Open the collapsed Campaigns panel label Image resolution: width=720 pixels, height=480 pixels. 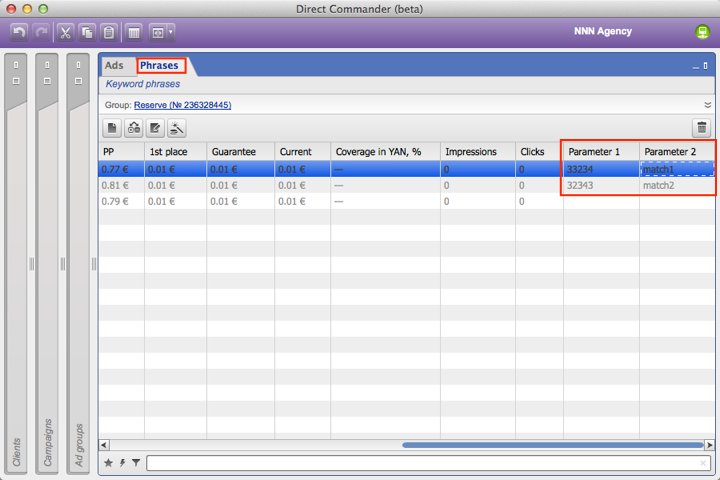pos(48,442)
